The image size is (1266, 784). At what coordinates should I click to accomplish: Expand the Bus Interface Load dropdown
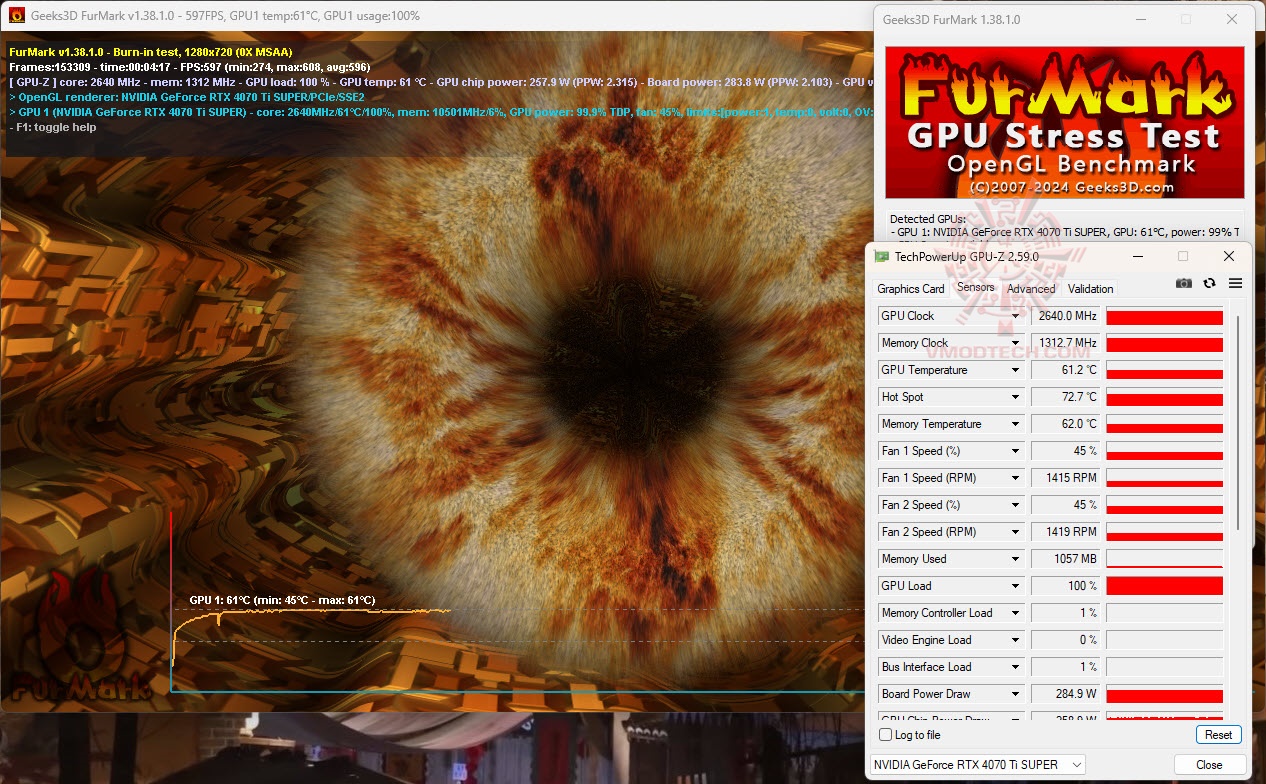tap(1016, 667)
